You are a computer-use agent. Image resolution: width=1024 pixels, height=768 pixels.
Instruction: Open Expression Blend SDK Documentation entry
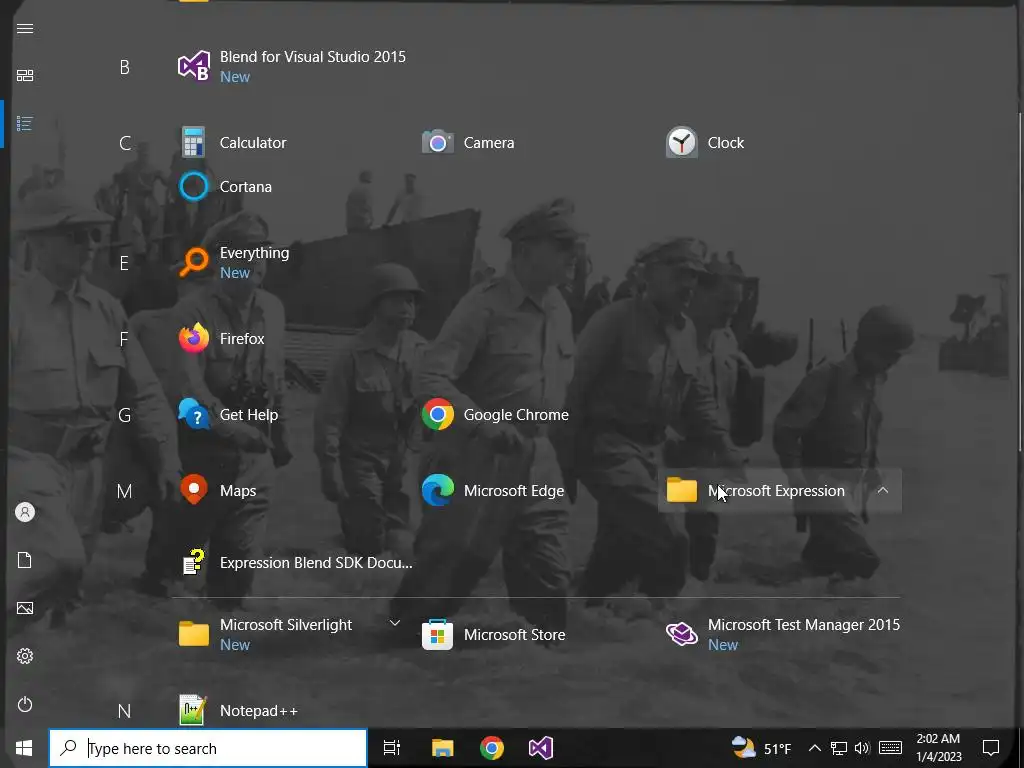pyautogui.click(x=295, y=562)
